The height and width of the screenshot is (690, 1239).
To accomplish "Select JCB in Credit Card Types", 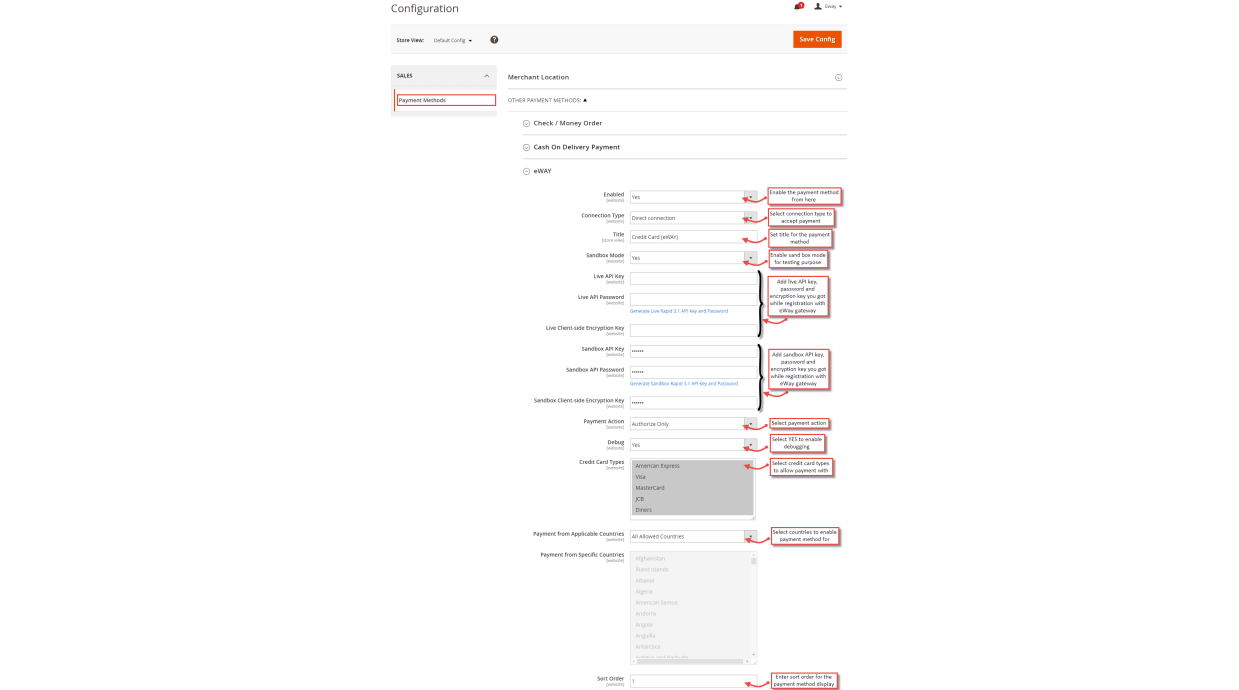I will [x=692, y=499].
